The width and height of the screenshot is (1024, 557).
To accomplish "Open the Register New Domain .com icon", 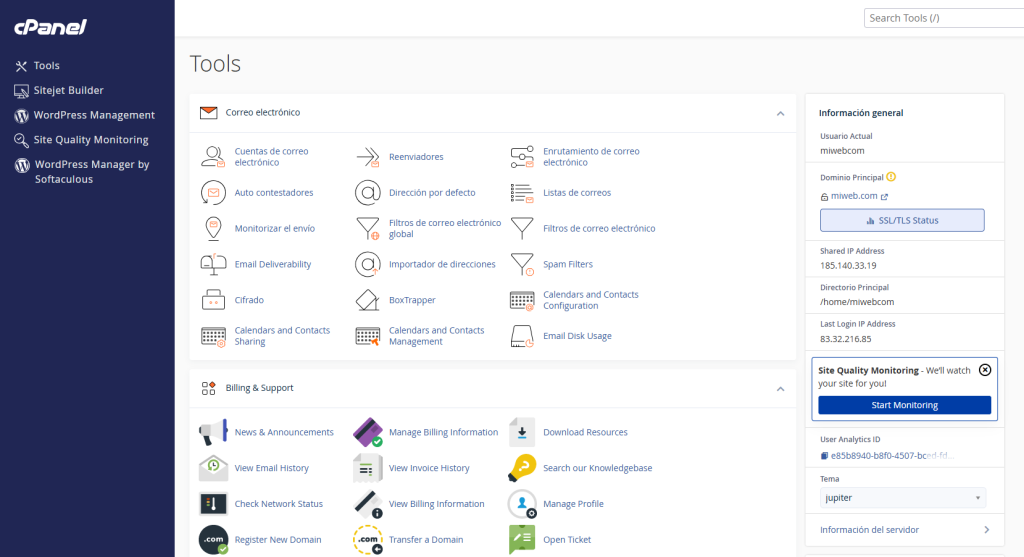I will click(x=213, y=540).
